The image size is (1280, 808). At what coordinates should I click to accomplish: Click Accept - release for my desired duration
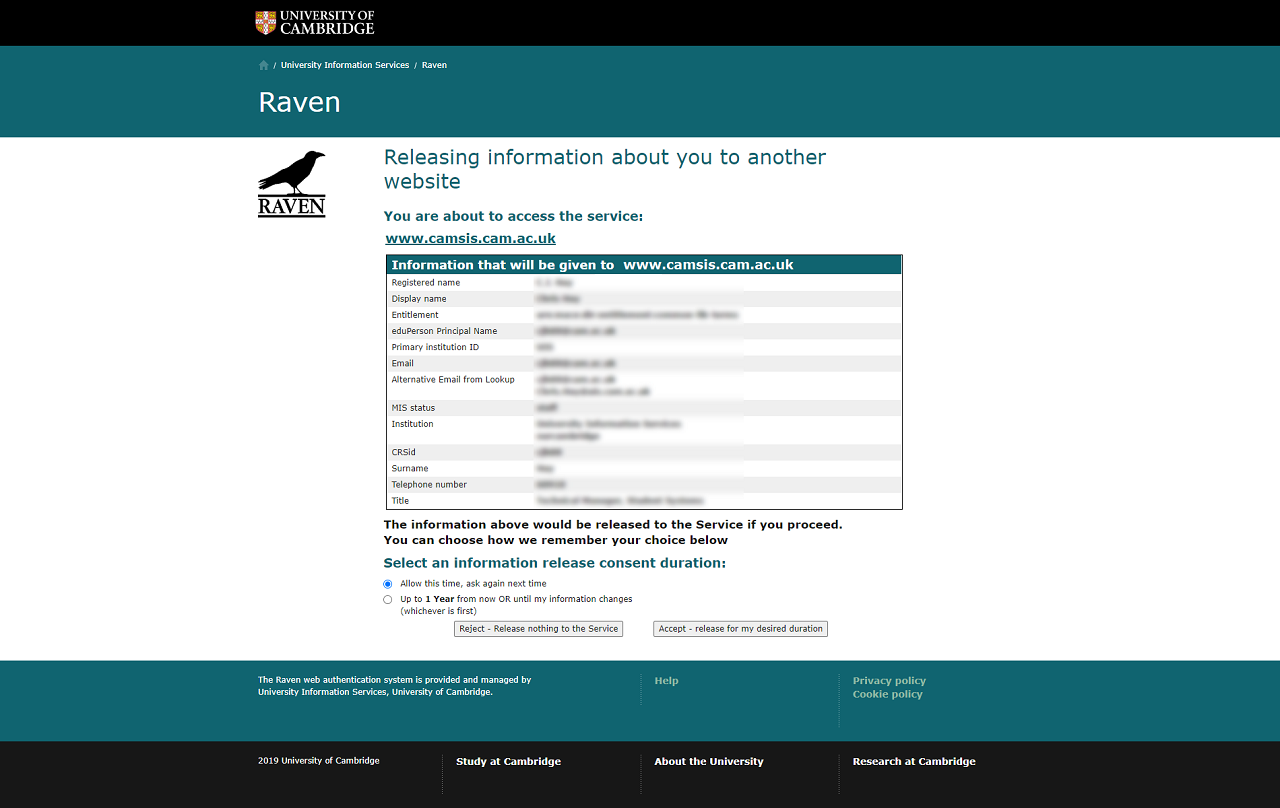point(741,629)
